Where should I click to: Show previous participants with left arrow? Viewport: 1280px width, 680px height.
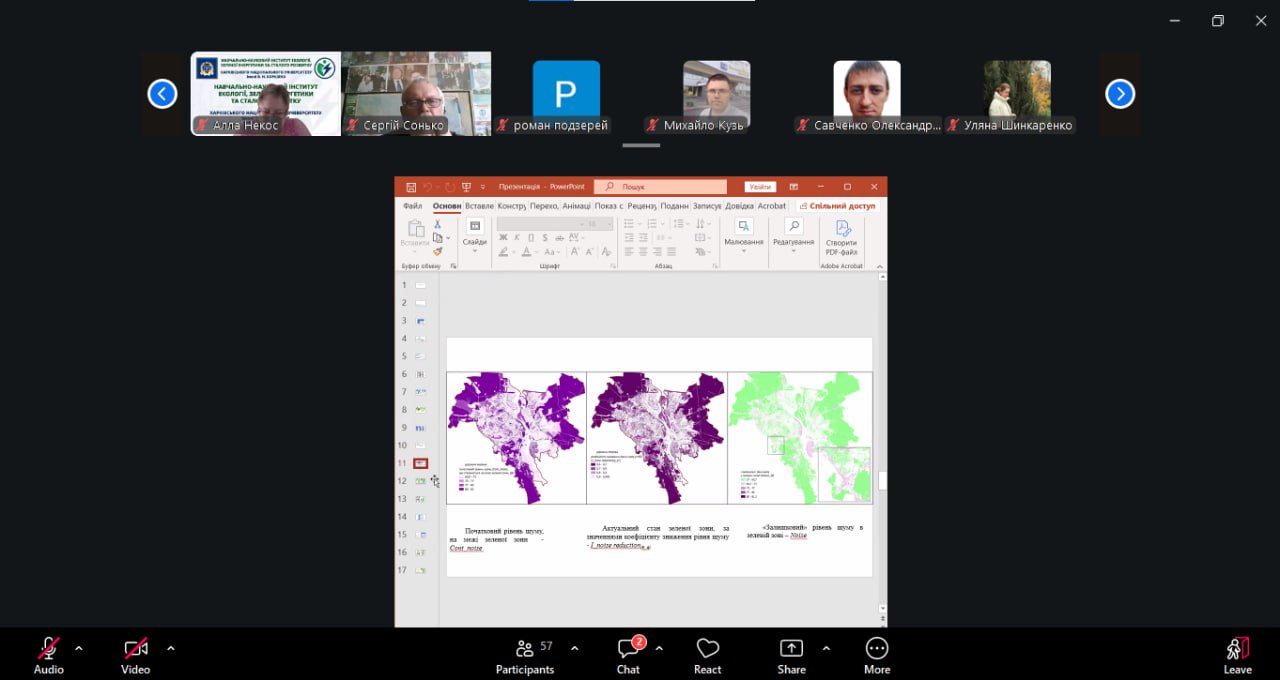pyautogui.click(x=162, y=94)
